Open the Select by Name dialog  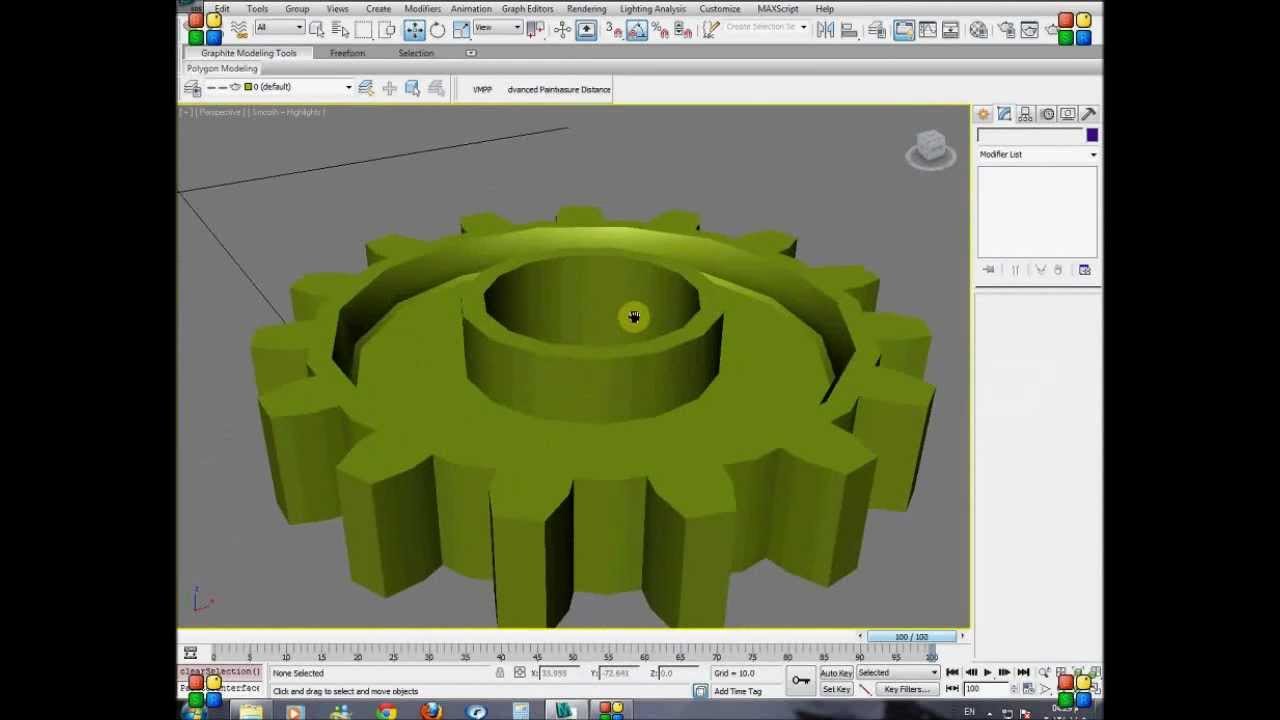tap(340, 30)
